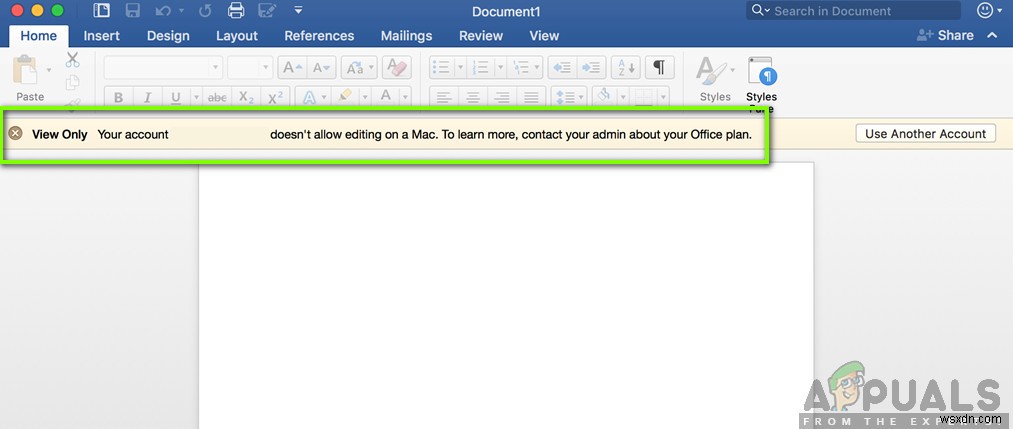The image size is (1013, 429).
Task: Click the Align Right icon
Action: [x=502, y=98]
